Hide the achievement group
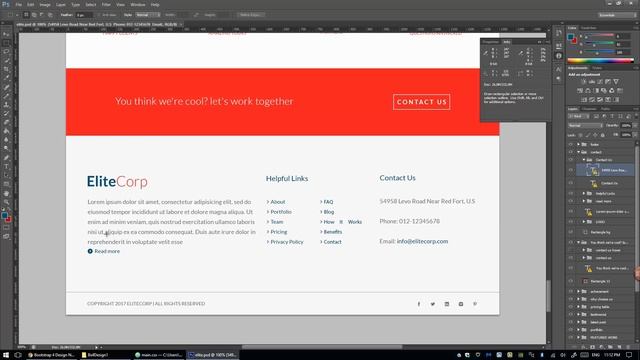640x360 pixels. point(571,291)
